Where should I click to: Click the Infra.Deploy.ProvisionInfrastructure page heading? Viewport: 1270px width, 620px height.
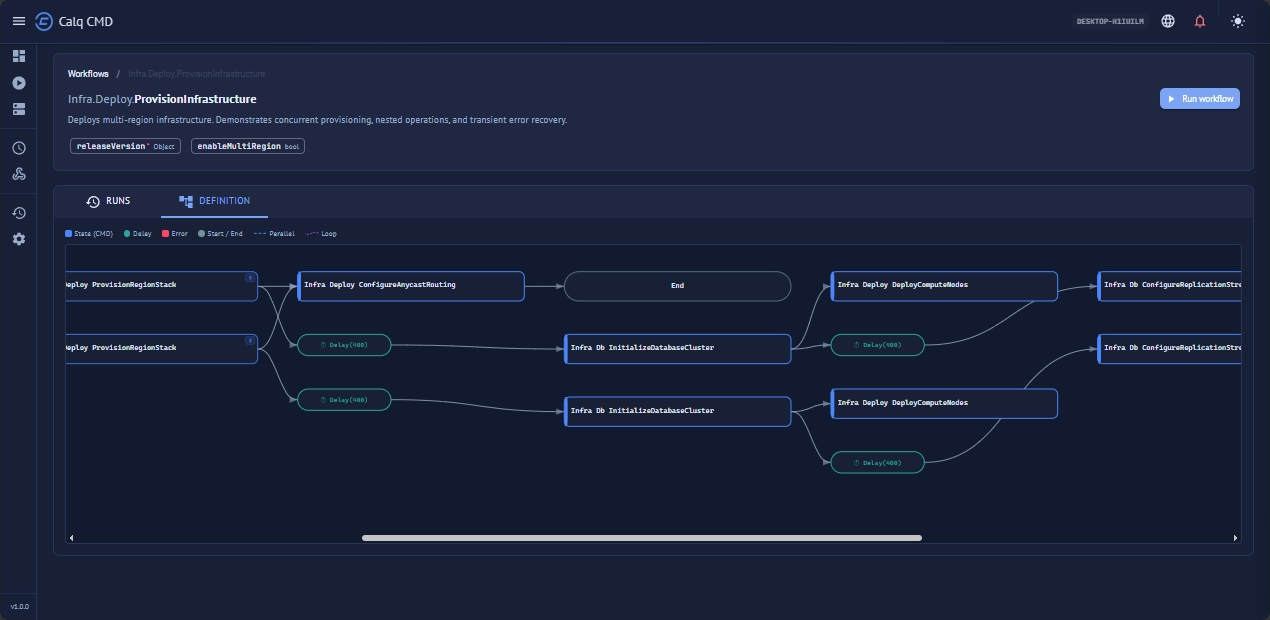[x=162, y=99]
